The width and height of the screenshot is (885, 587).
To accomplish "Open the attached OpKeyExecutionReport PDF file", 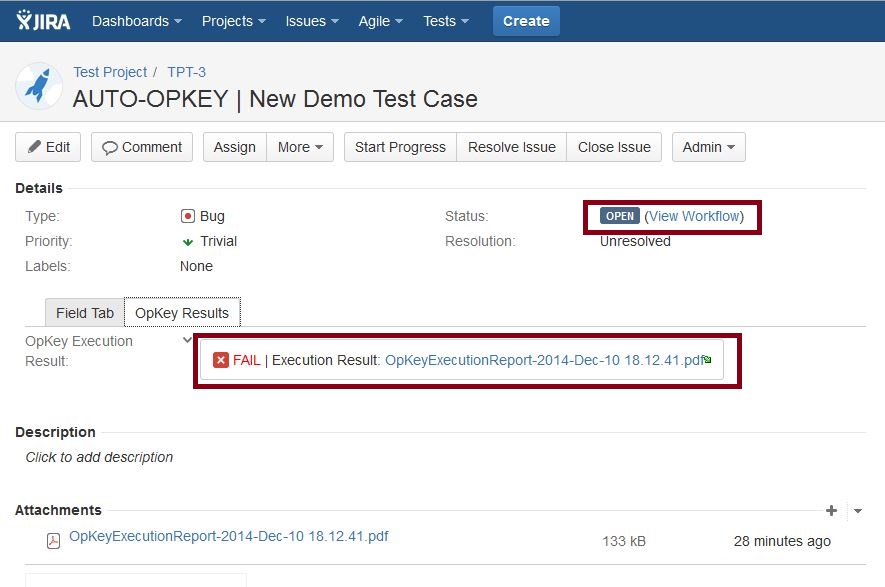I will pos(229,536).
